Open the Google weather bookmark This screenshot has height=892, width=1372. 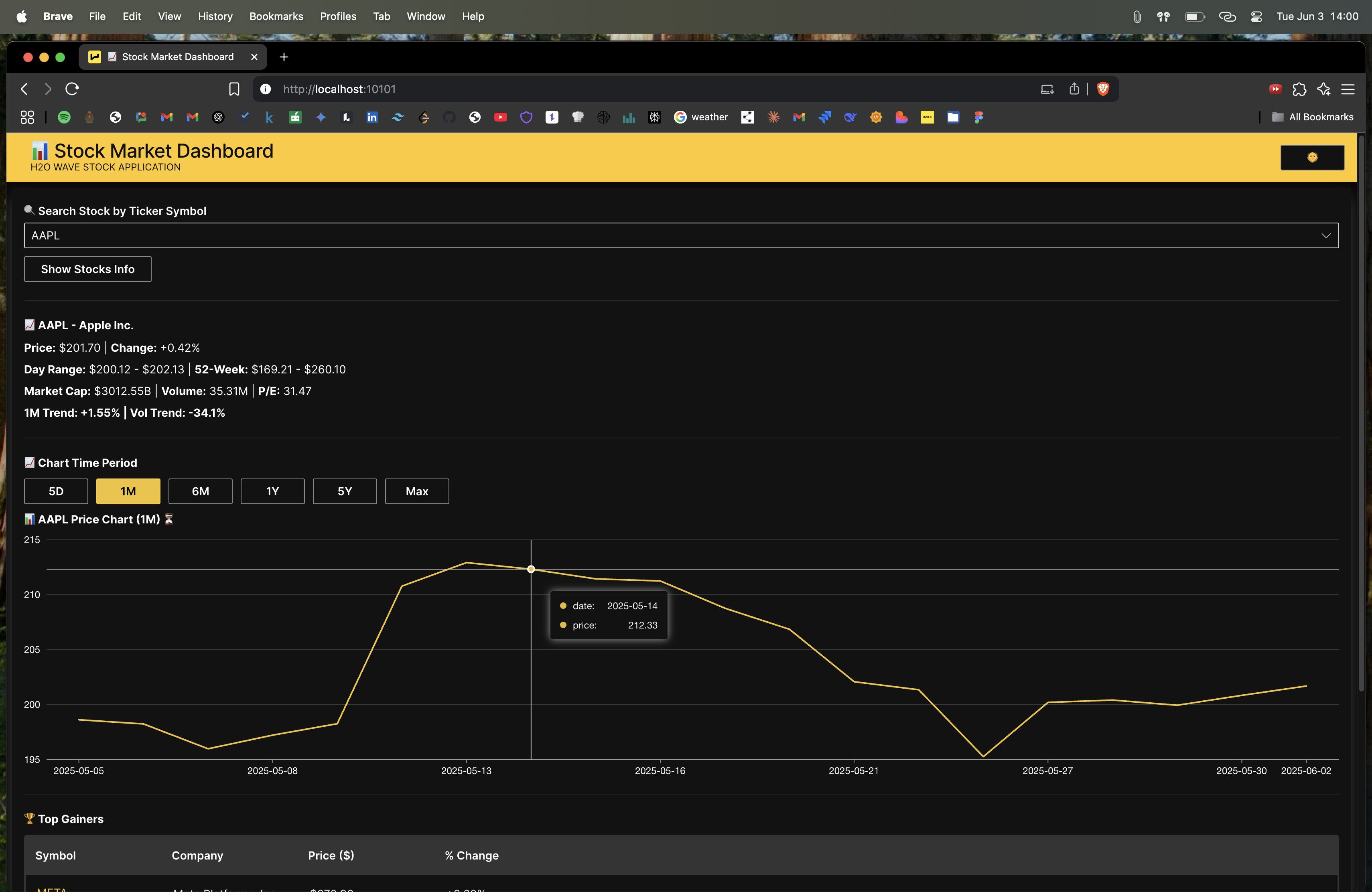[x=700, y=117]
